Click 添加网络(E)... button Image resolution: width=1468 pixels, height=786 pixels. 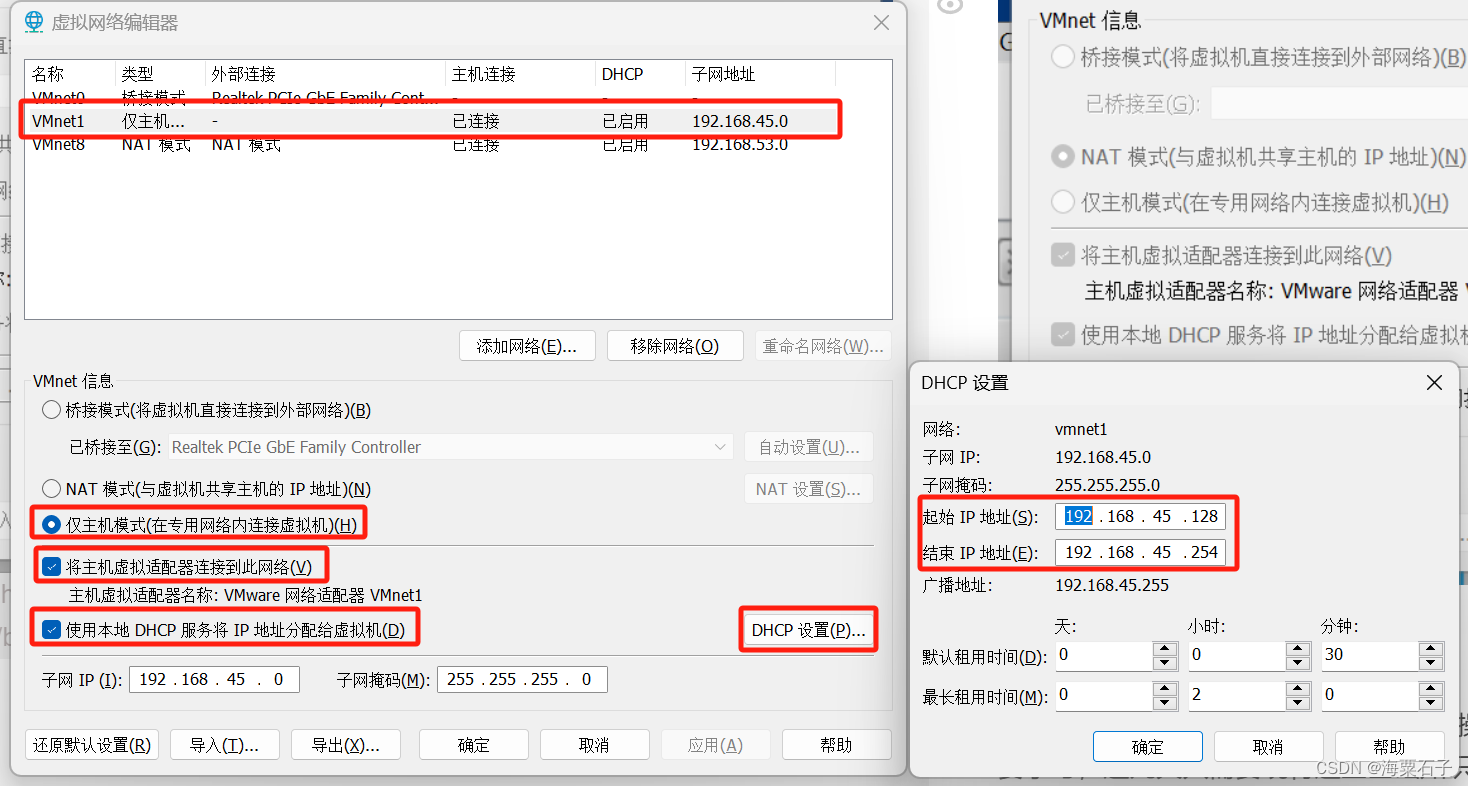(x=527, y=346)
